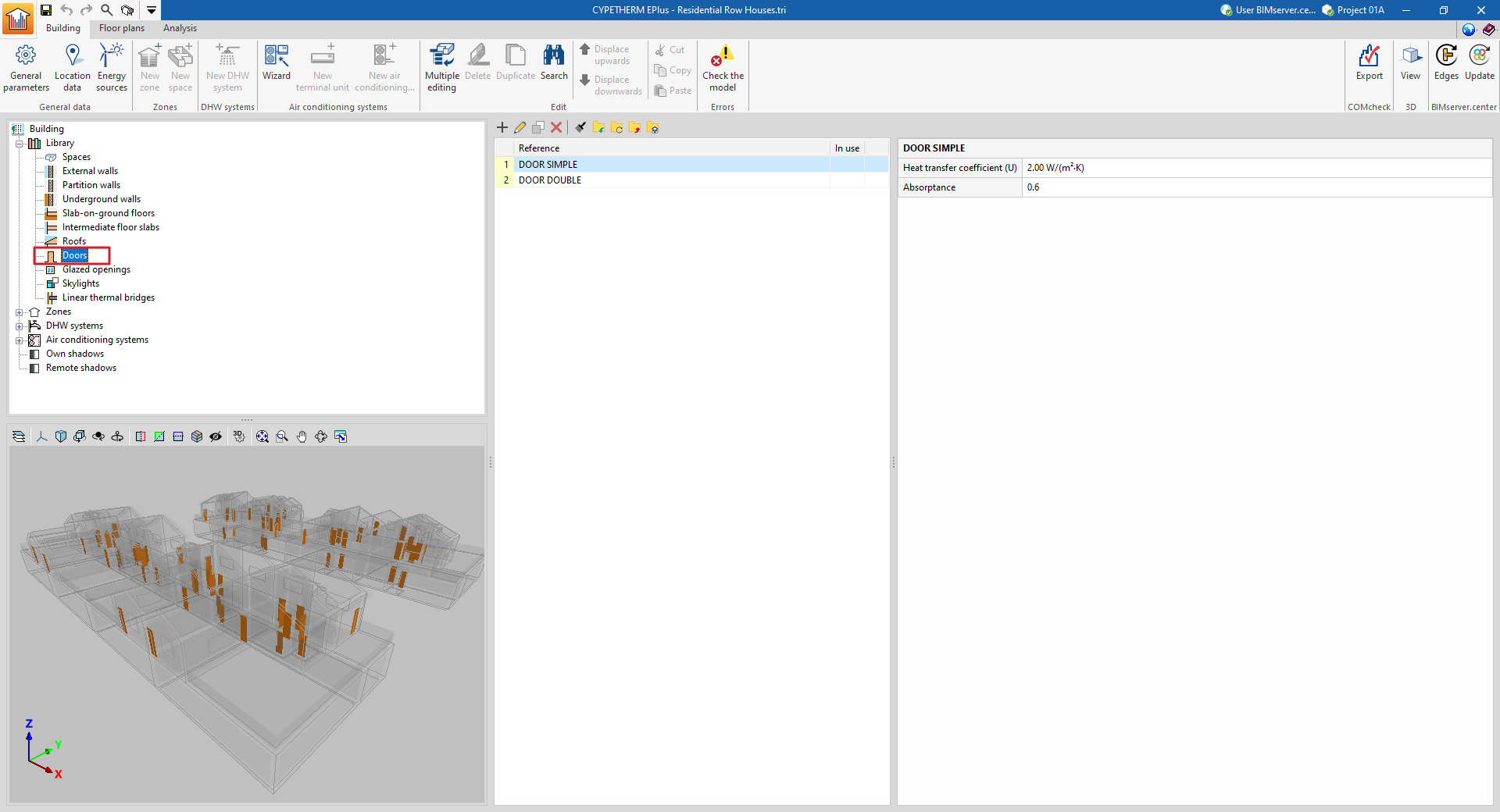This screenshot has width=1500, height=812.
Task: Launch the Wizard tool
Action: 277,63
